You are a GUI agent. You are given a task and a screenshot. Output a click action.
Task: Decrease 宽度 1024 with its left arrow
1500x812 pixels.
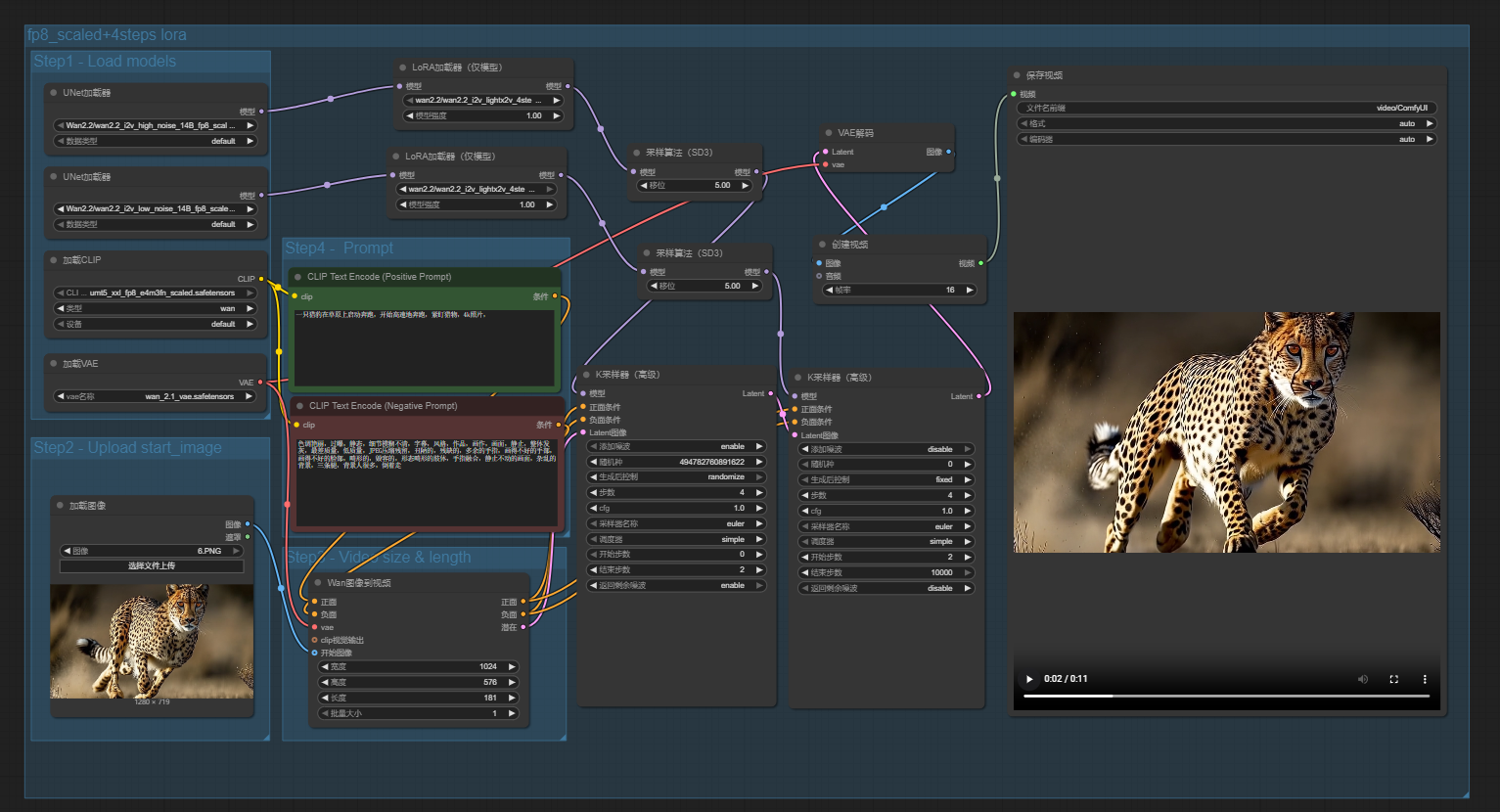[325, 667]
